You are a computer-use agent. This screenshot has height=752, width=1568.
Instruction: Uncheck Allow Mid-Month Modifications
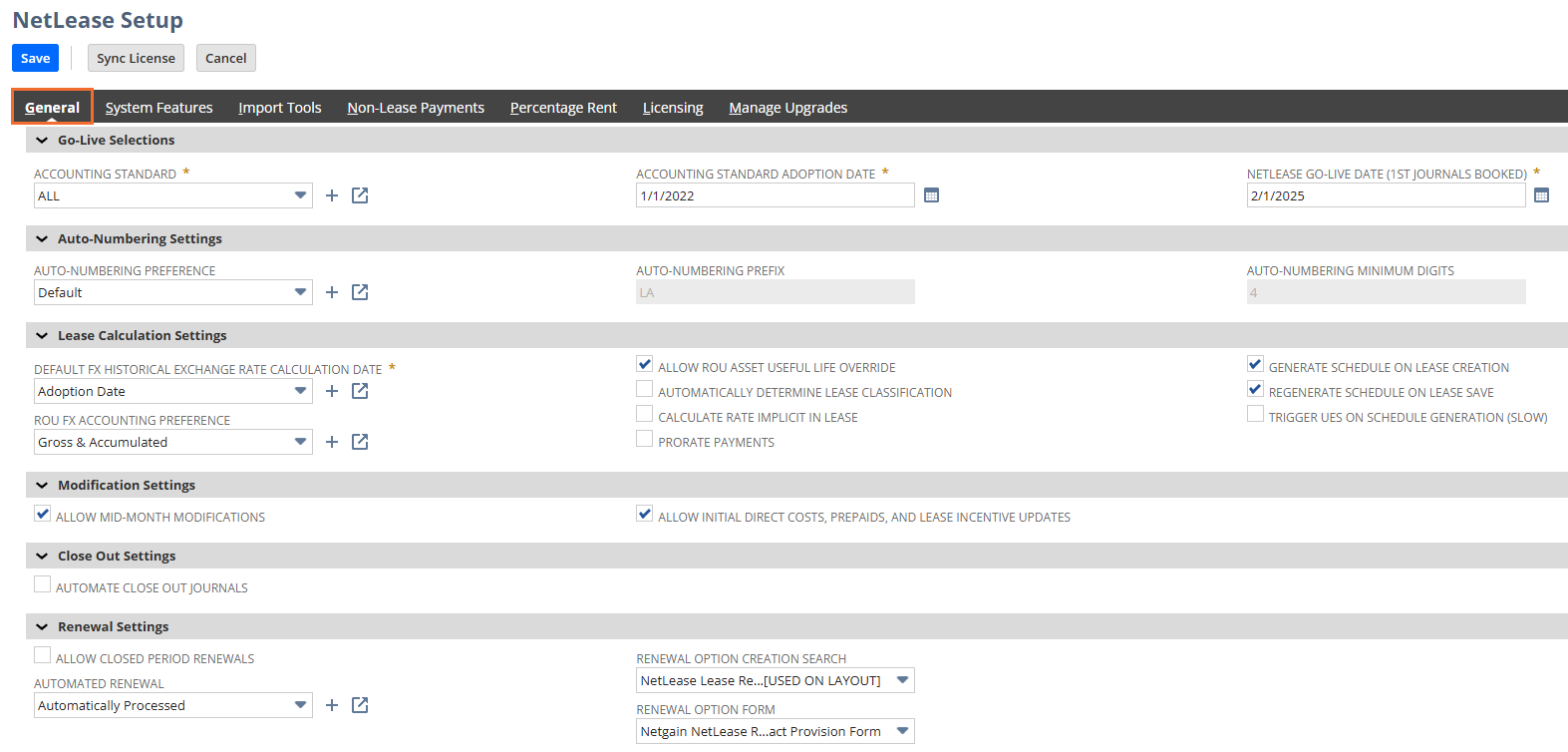pos(43,515)
